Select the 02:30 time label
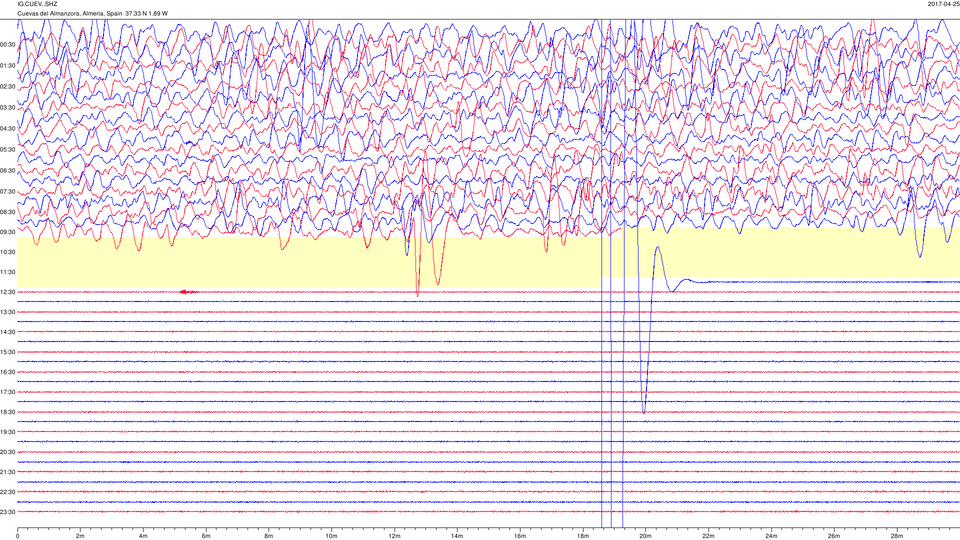Image resolution: width=960 pixels, height=540 pixels. pyautogui.click(x=8, y=87)
